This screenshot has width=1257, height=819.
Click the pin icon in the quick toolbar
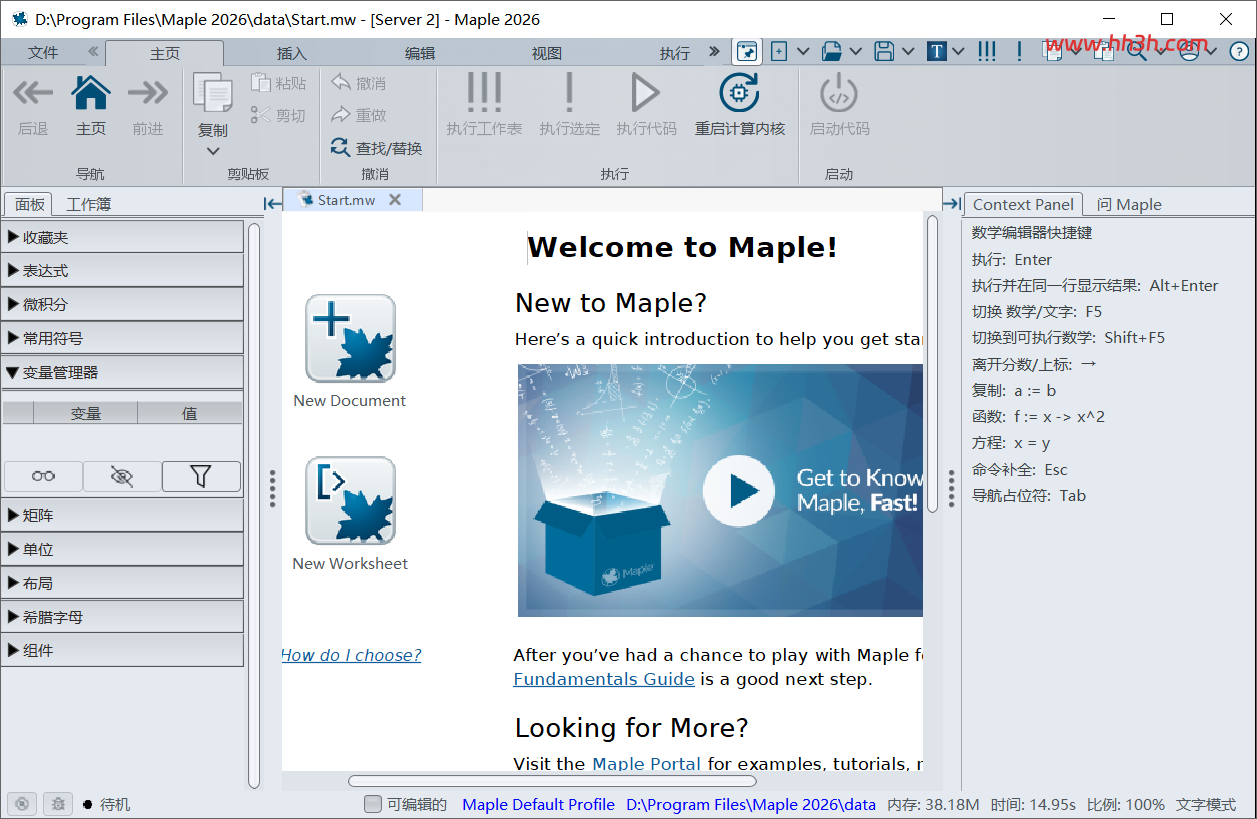point(747,51)
